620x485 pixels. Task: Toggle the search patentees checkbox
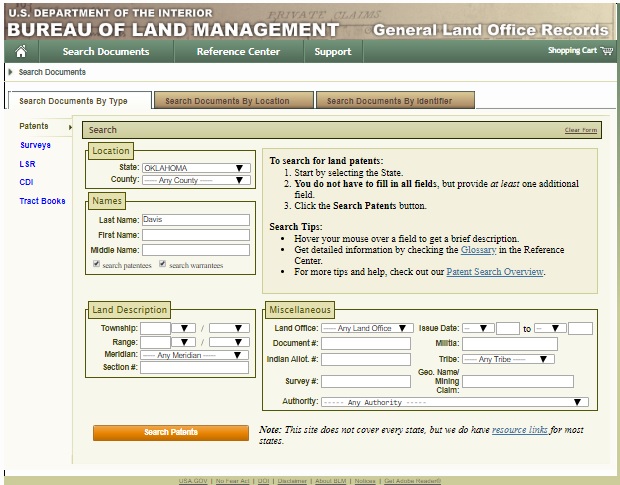(x=96, y=264)
